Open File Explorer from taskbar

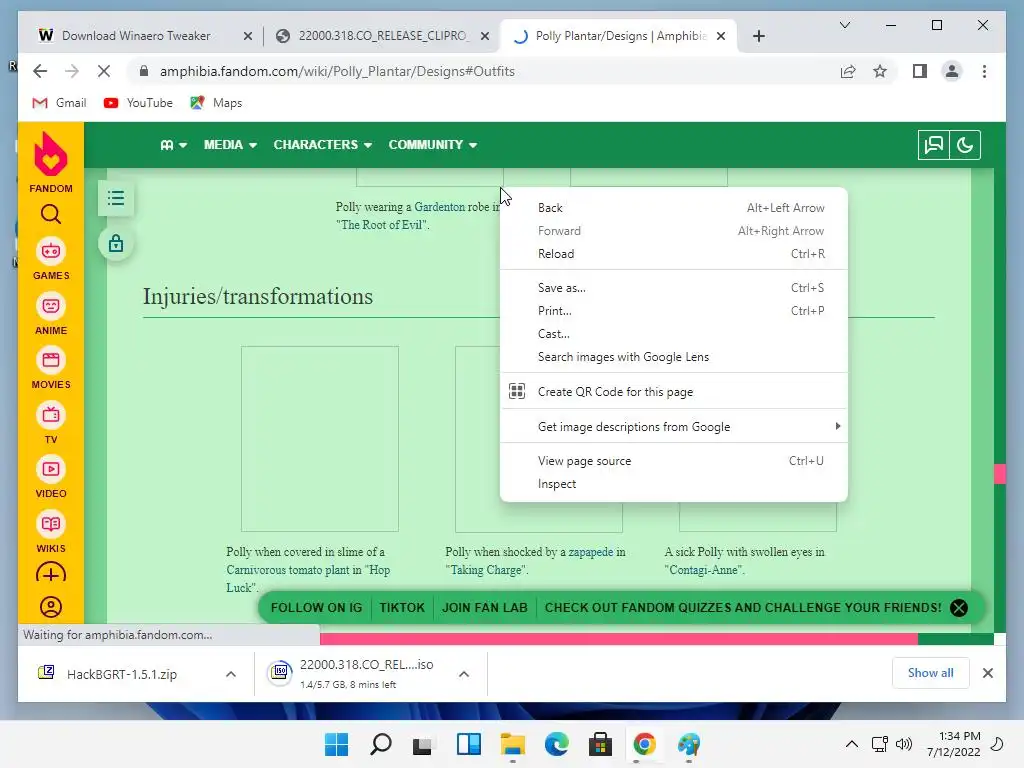512,744
